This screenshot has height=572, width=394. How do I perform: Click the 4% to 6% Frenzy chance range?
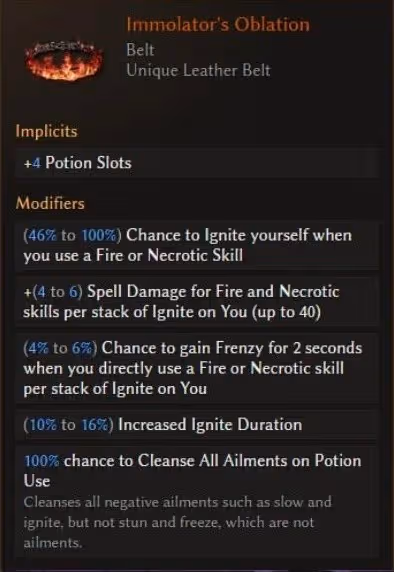[60, 348]
